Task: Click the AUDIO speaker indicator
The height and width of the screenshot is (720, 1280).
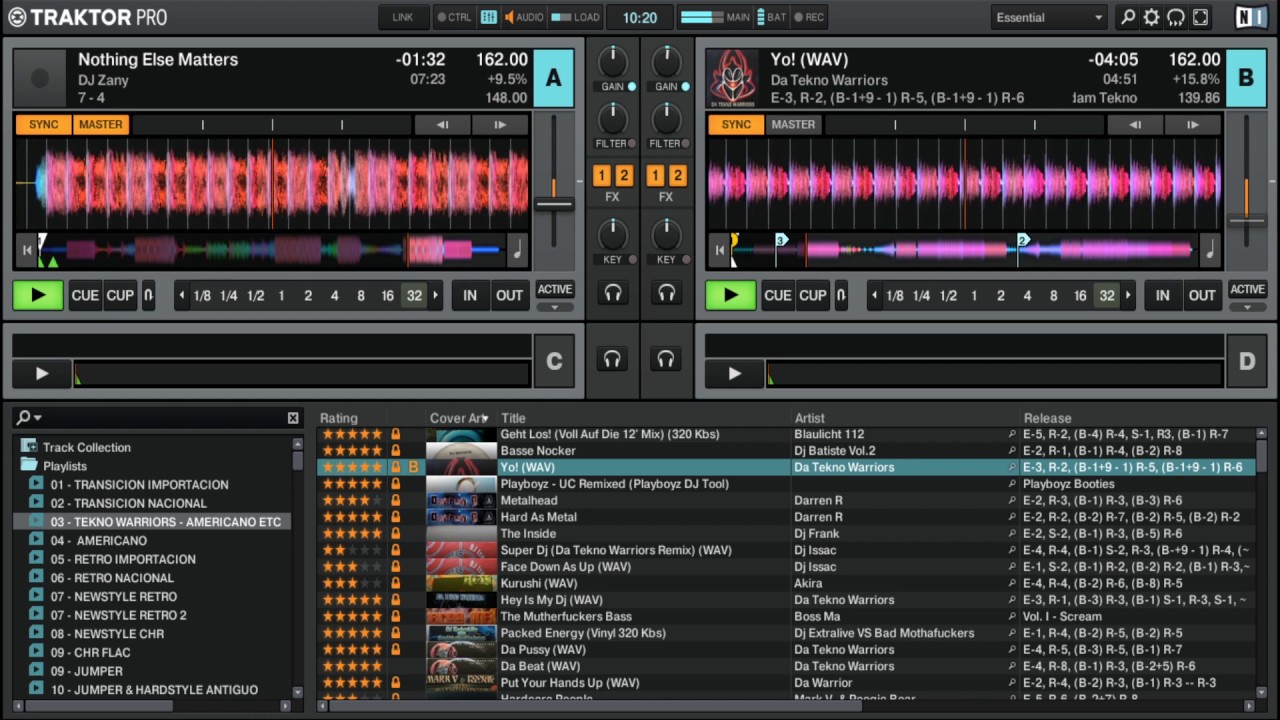Action: 524,17
